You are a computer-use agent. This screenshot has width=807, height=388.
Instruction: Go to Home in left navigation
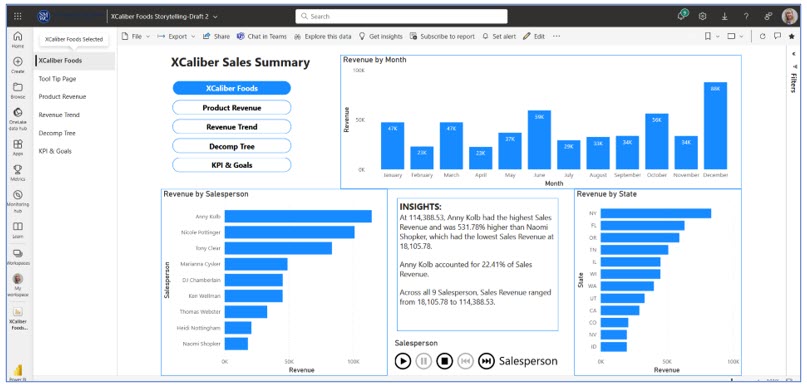coord(18,40)
